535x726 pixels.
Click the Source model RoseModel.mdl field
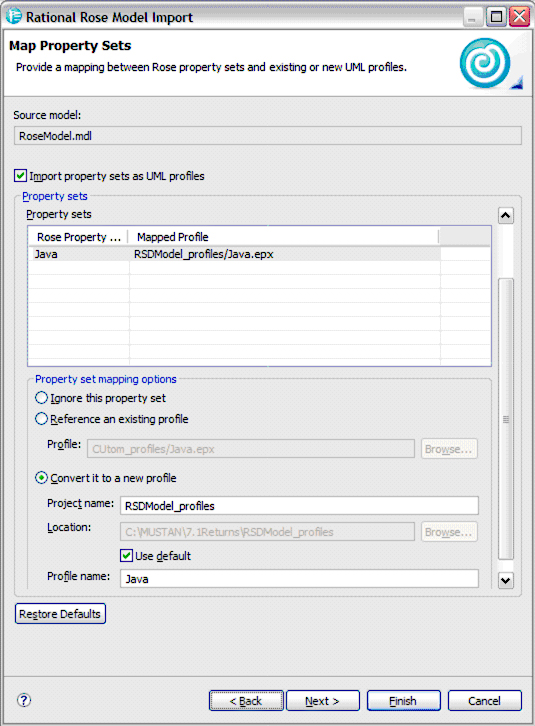tap(268, 136)
